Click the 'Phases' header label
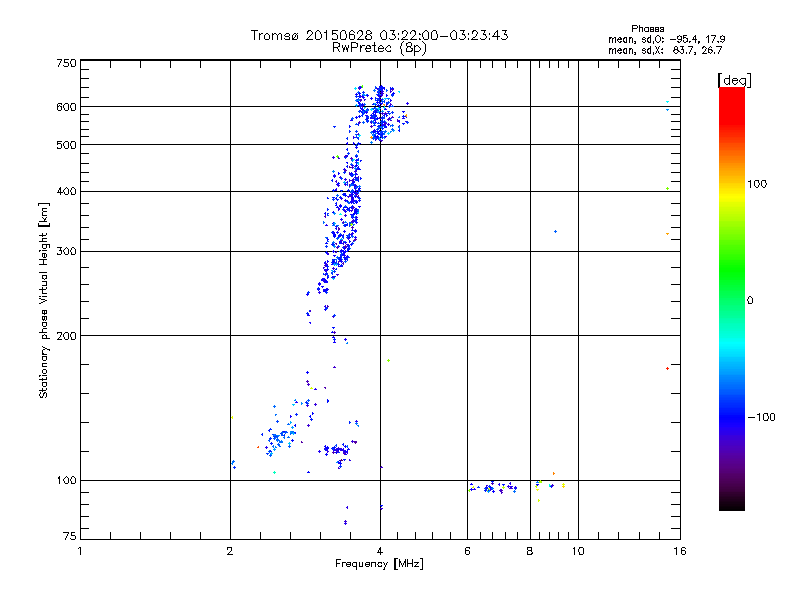 (647, 29)
